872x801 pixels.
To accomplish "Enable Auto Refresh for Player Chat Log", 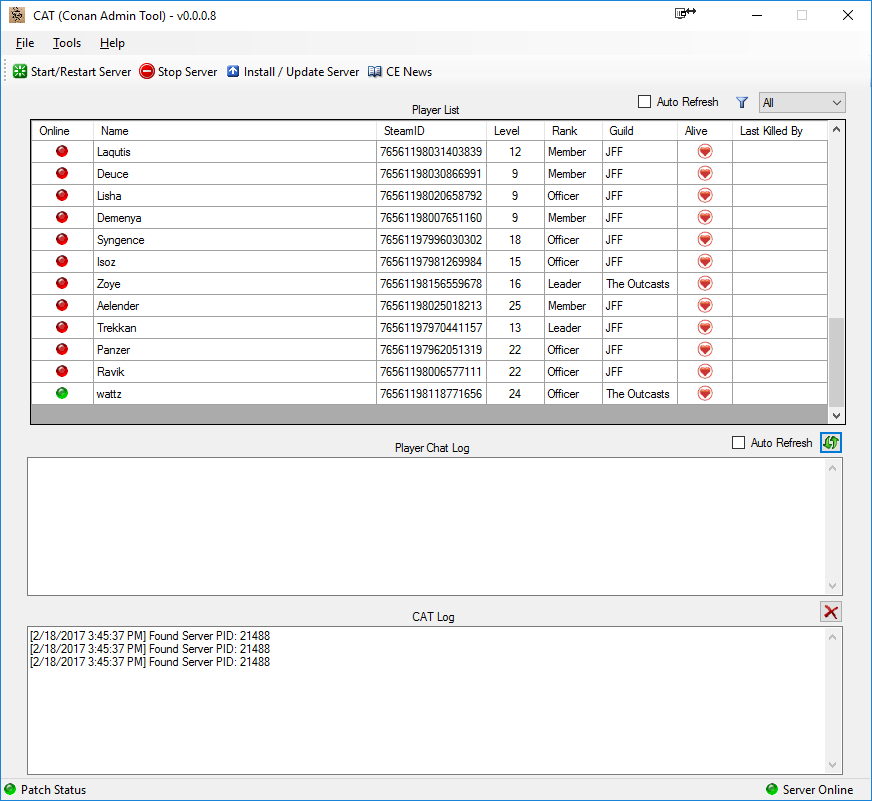I will pyautogui.click(x=739, y=443).
